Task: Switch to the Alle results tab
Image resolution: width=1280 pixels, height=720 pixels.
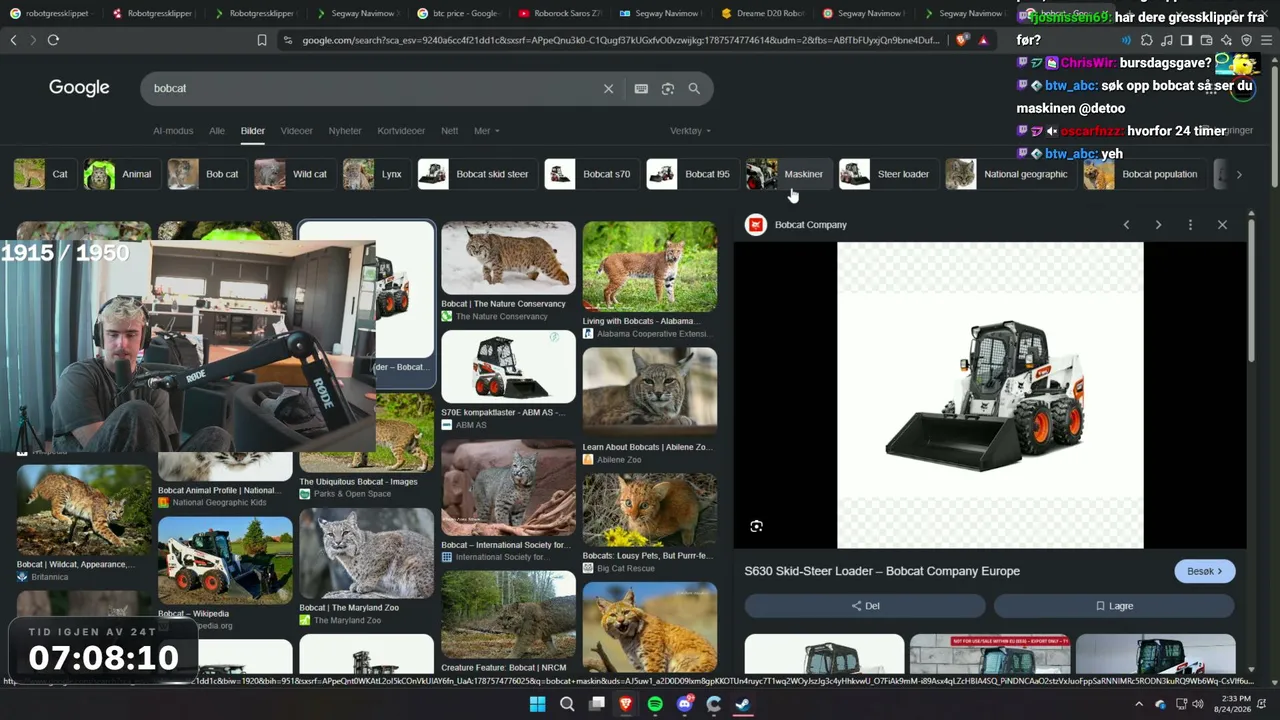Action: (217, 131)
